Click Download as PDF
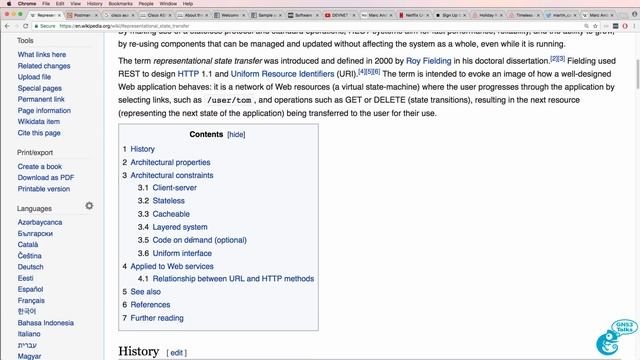The width and height of the screenshot is (640, 360). [x=46, y=178]
